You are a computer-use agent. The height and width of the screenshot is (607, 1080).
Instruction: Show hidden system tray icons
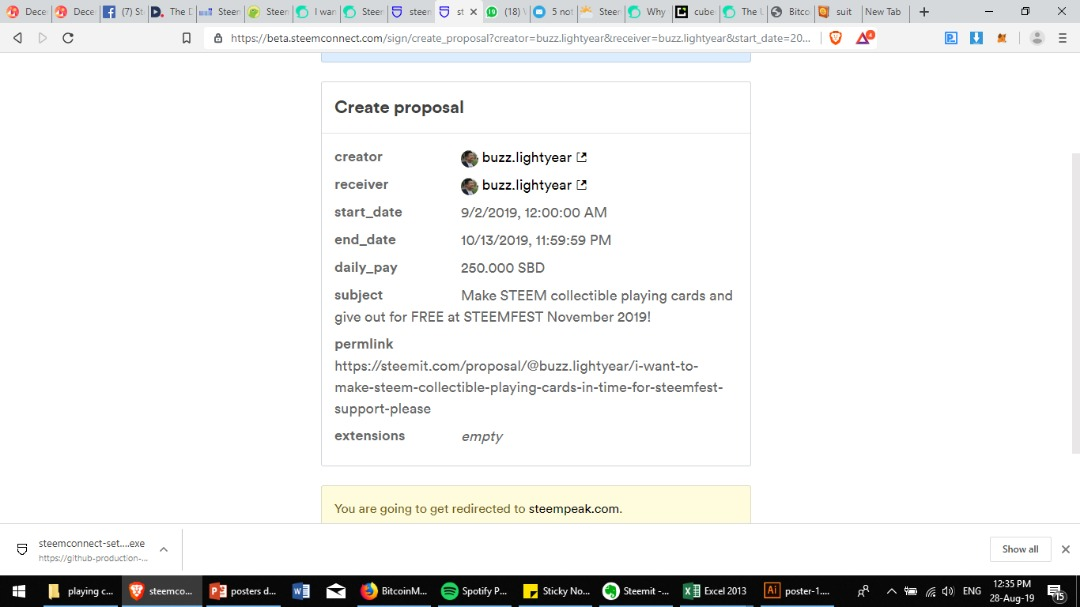891,591
